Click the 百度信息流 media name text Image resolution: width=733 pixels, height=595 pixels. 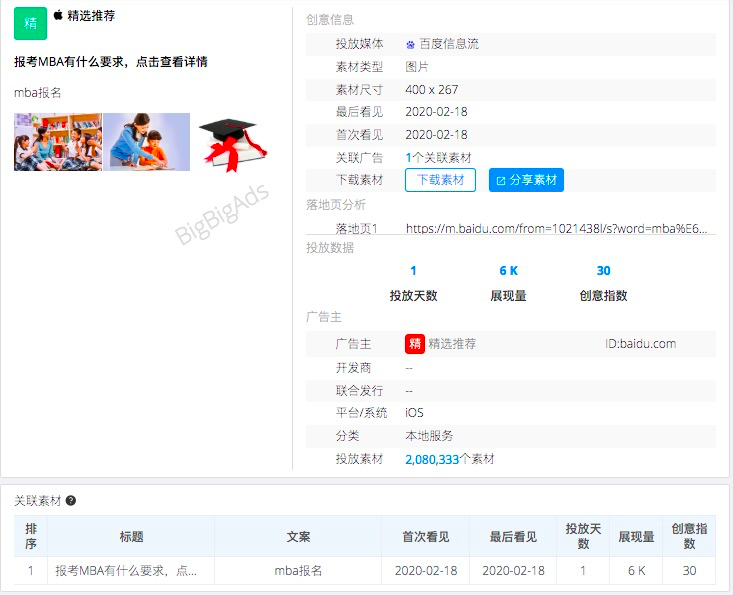point(449,44)
